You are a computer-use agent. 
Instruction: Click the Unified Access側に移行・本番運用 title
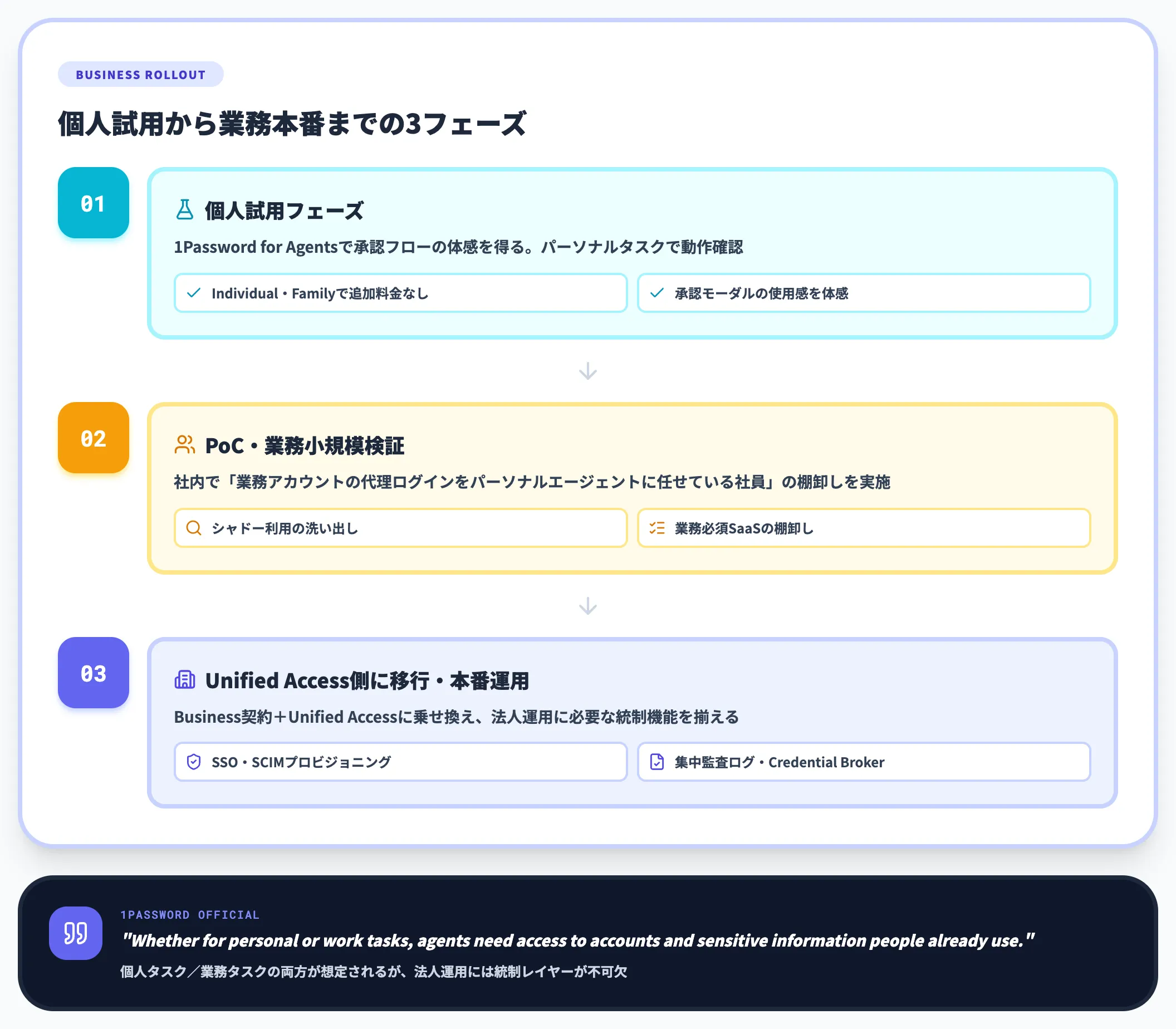367,680
